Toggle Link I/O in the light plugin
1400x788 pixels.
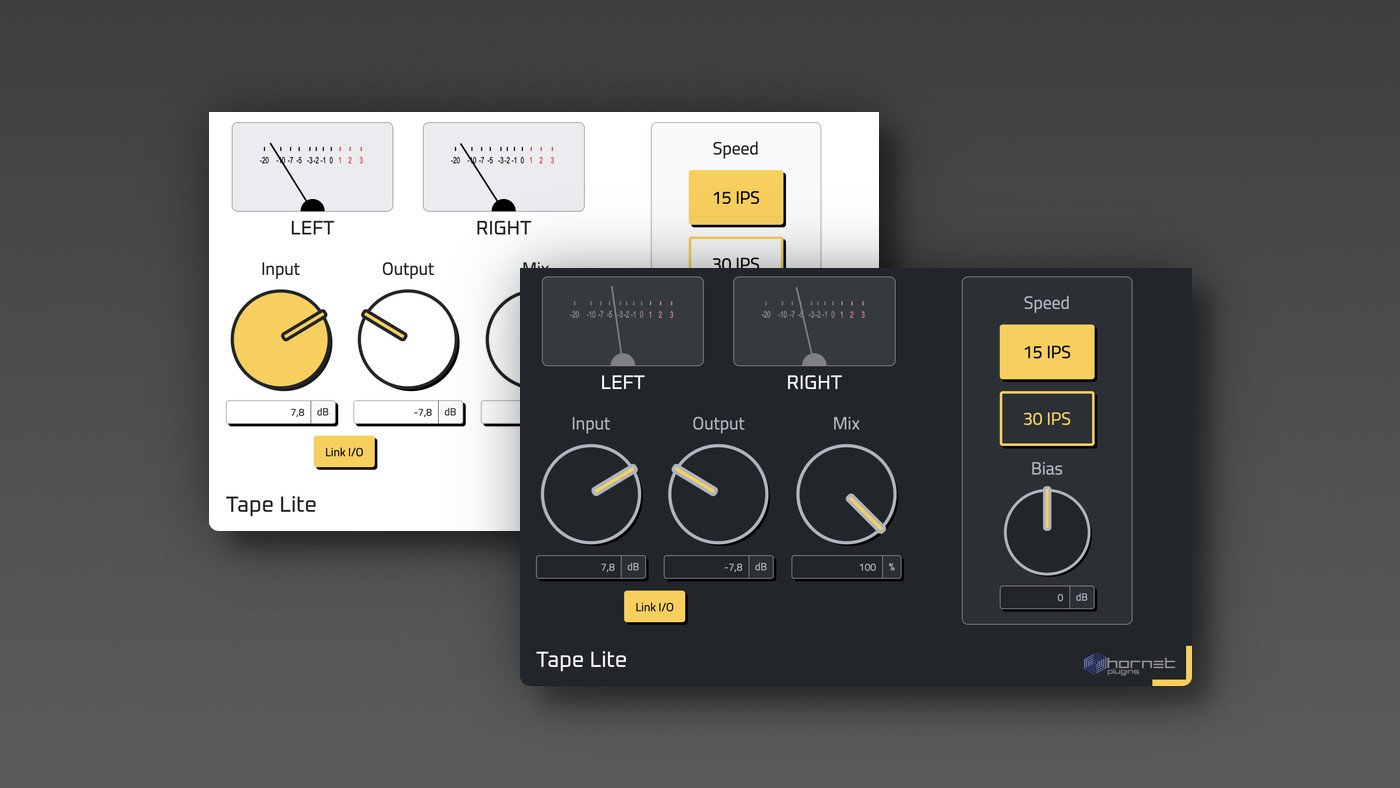click(345, 452)
